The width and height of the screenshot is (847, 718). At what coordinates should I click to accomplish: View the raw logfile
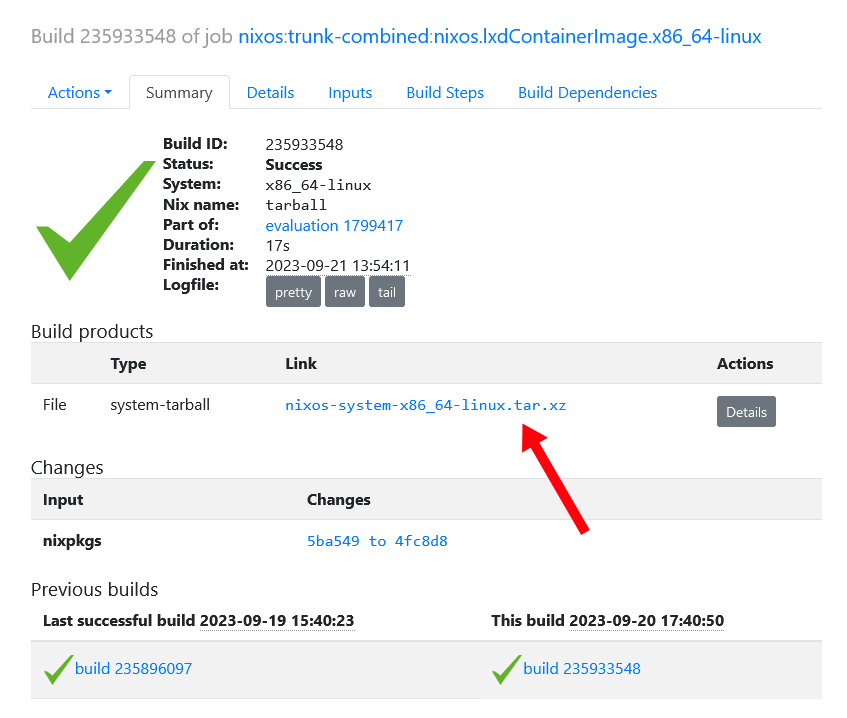pos(345,292)
